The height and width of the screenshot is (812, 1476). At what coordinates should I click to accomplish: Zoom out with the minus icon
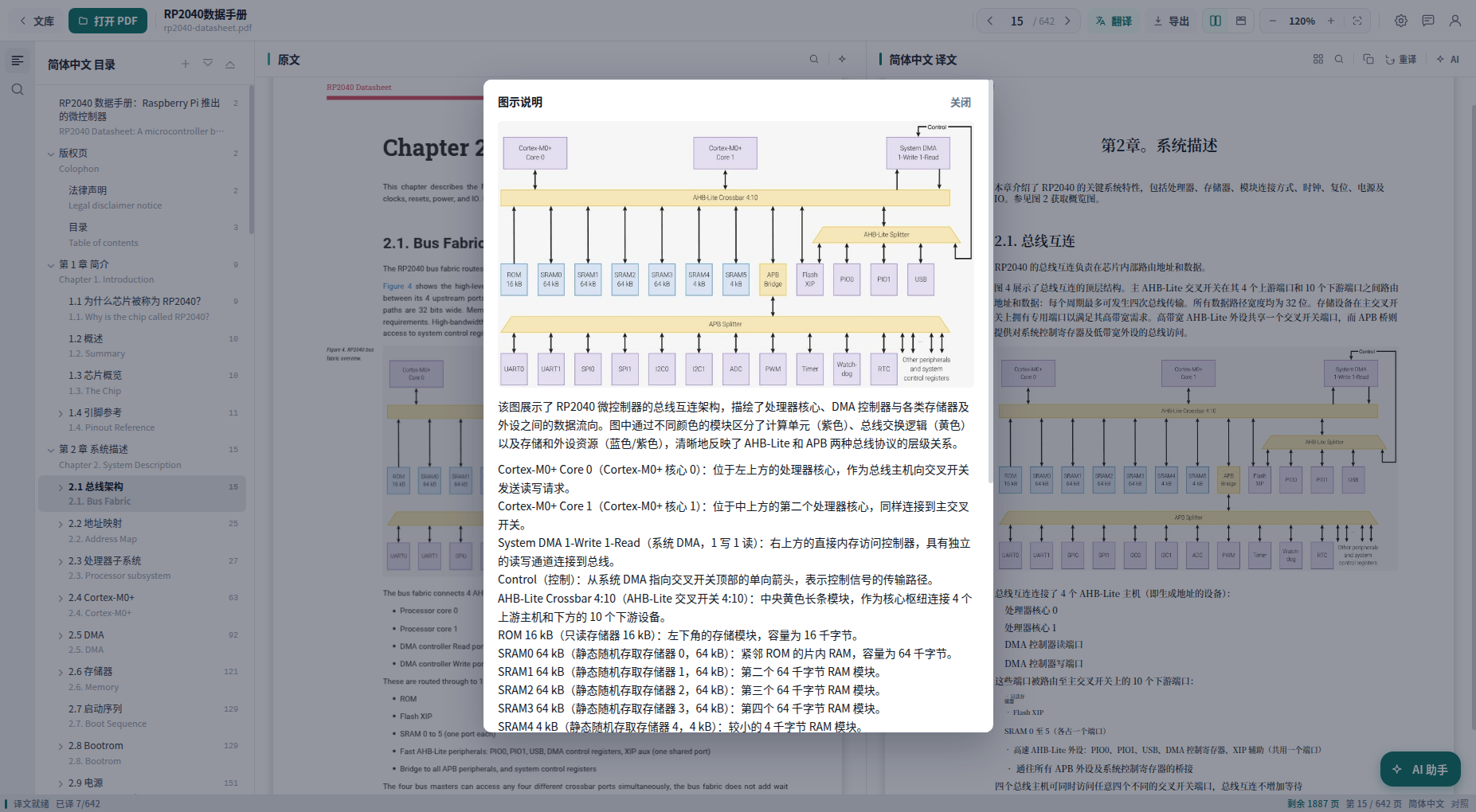click(1273, 21)
